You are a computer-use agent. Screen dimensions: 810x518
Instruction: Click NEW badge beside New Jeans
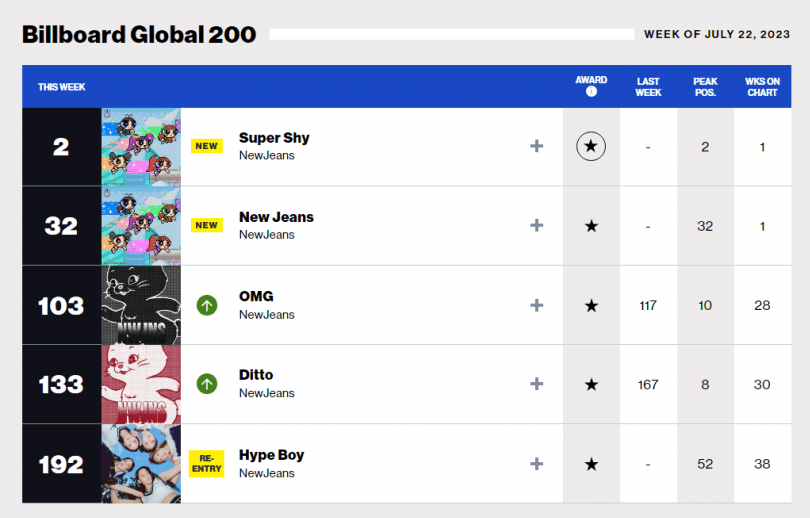(x=207, y=225)
